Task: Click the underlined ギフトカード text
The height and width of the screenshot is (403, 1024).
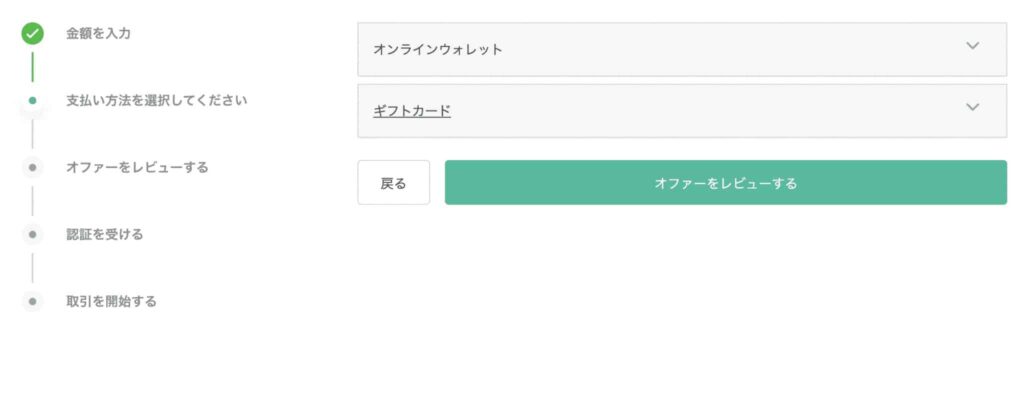Action: [x=412, y=111]
